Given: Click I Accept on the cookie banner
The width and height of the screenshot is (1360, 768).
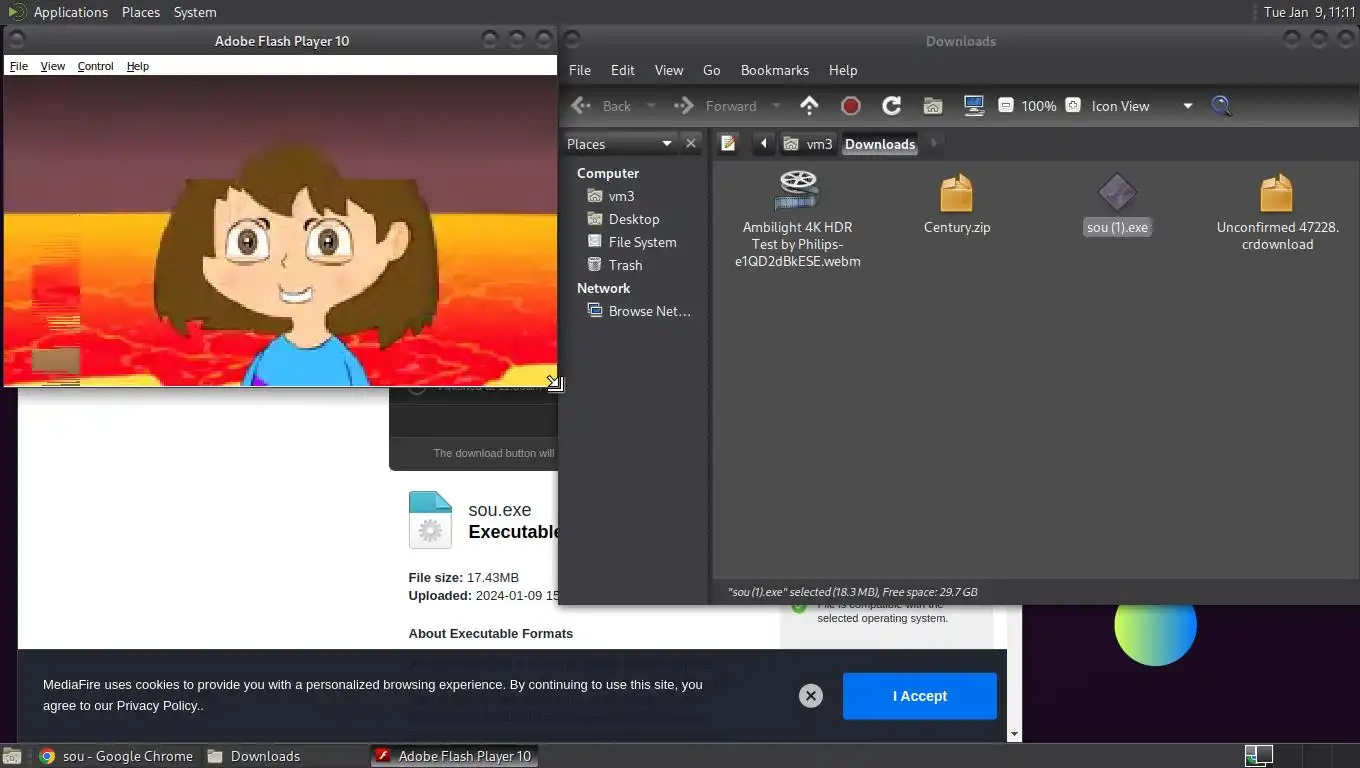Looking at the screenshot, I should click(920, 696).
